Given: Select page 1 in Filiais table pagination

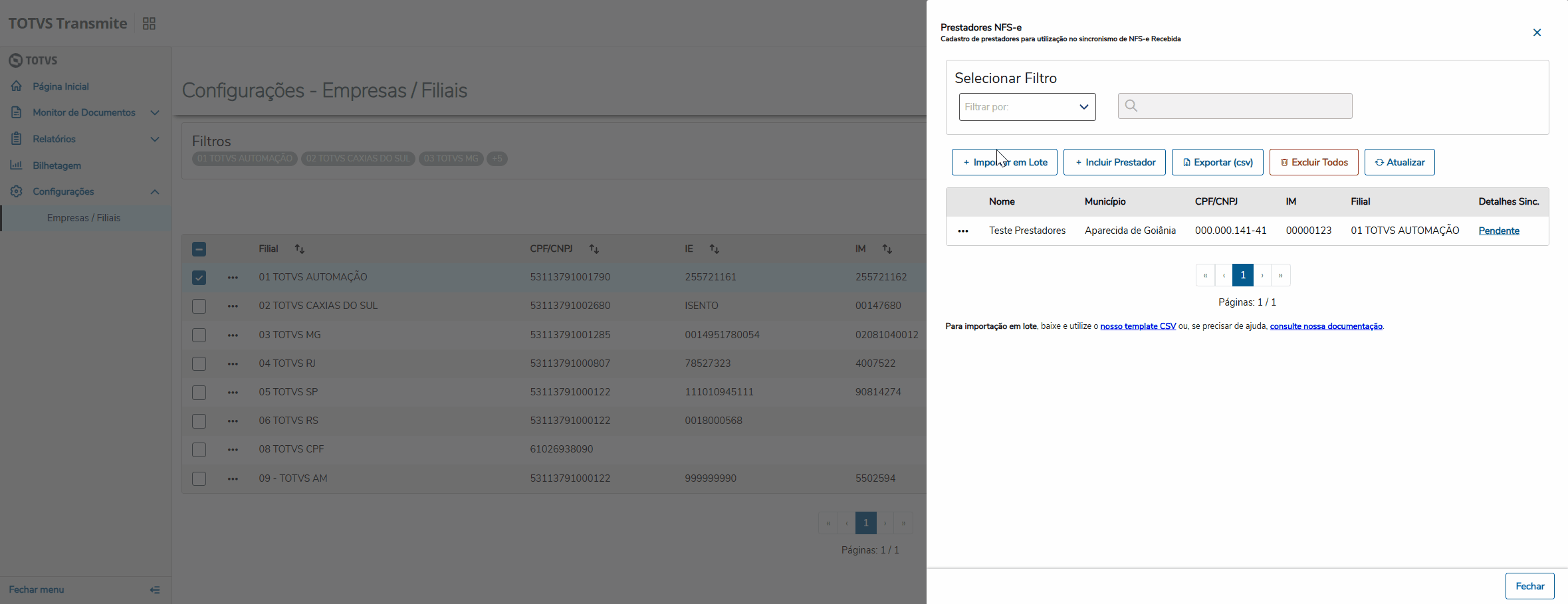Looking at the screenshot, I should [x=866, y=523].
